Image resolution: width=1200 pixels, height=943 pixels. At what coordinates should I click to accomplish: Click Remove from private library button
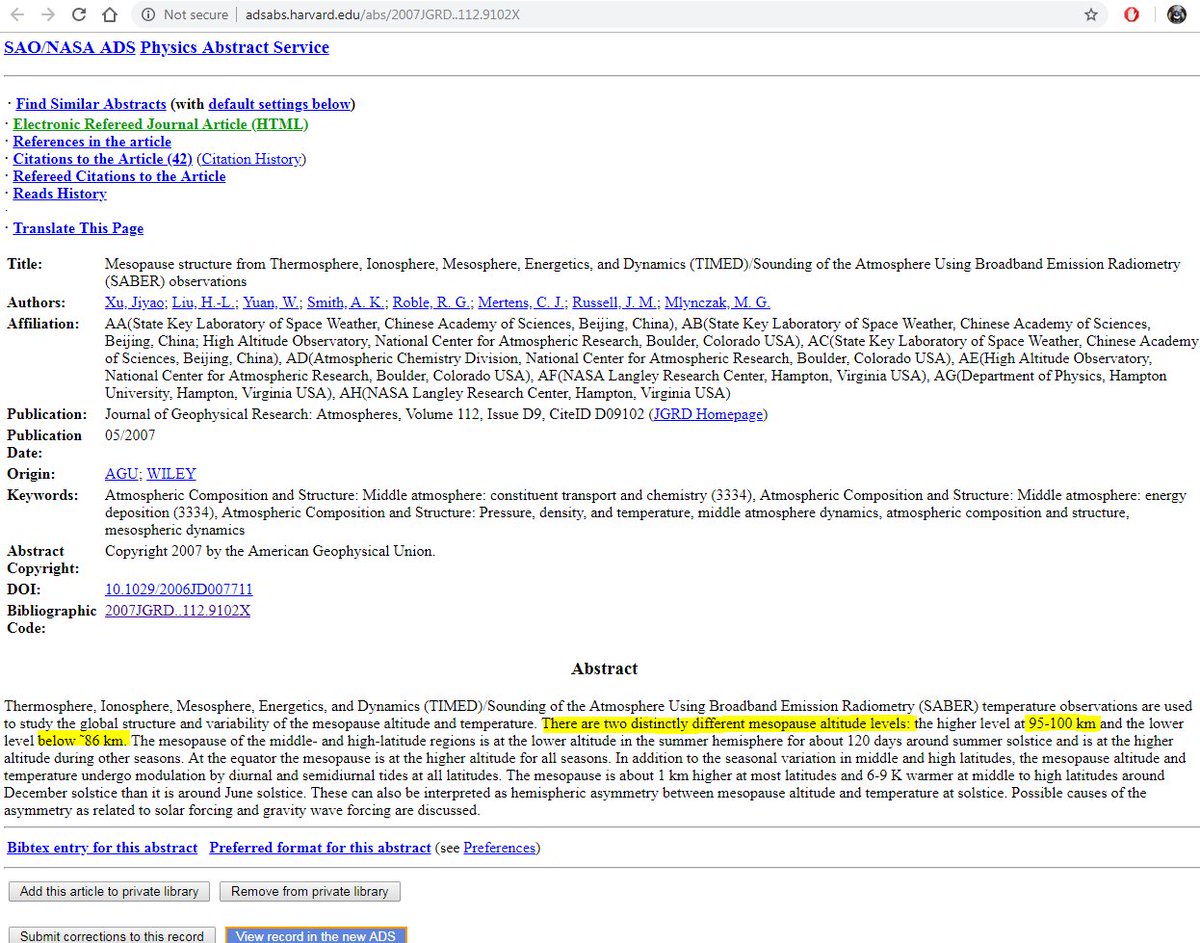tap(310, 891)
